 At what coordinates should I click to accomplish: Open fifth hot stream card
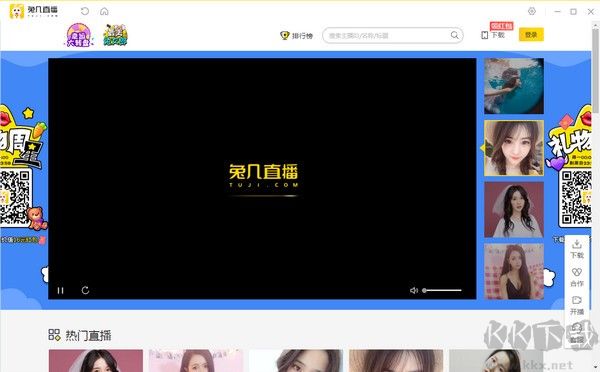(496, 361)
